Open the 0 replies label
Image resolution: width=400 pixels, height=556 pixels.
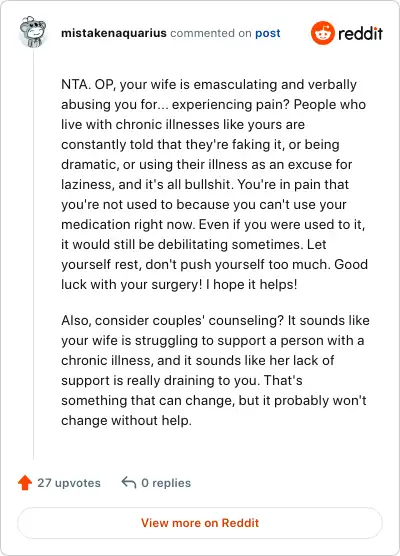click(x=166, y=483)
